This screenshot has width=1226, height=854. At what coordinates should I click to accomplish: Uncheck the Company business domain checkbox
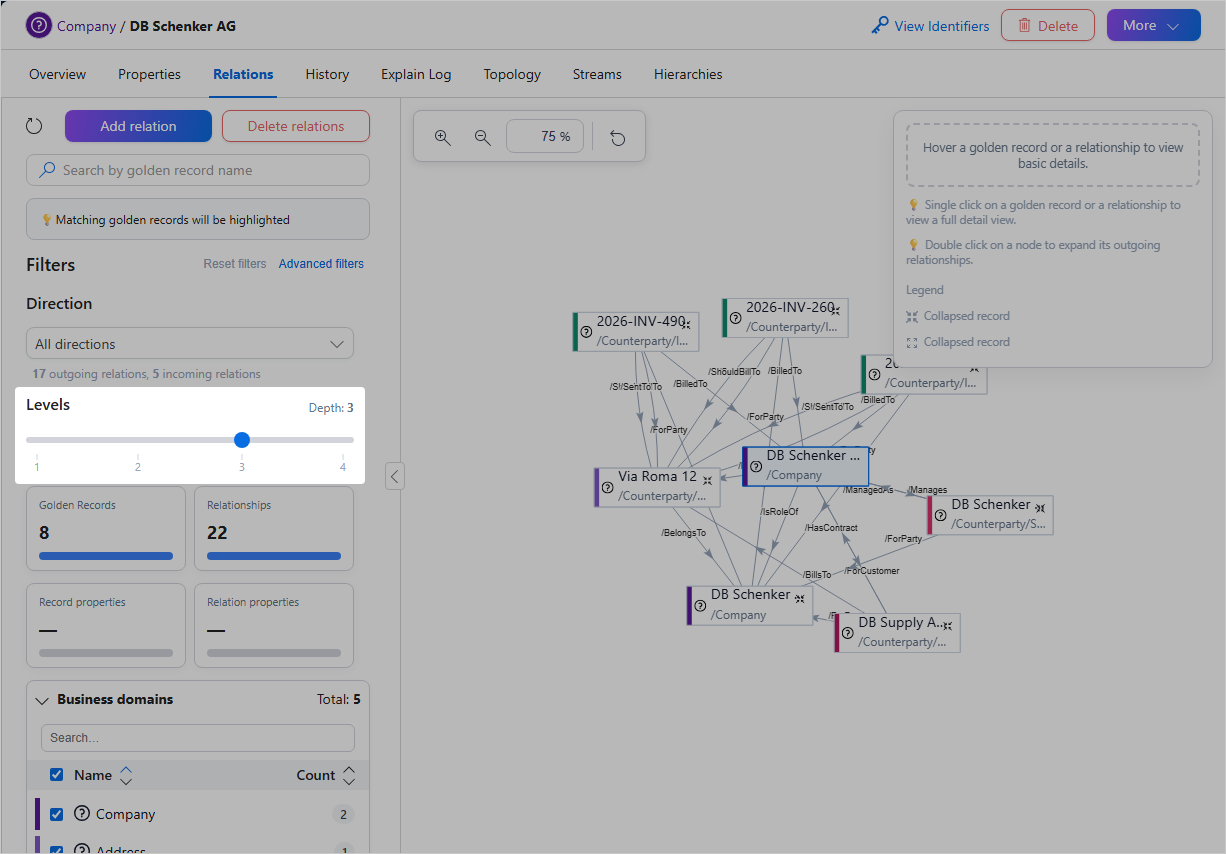[57, 814]
